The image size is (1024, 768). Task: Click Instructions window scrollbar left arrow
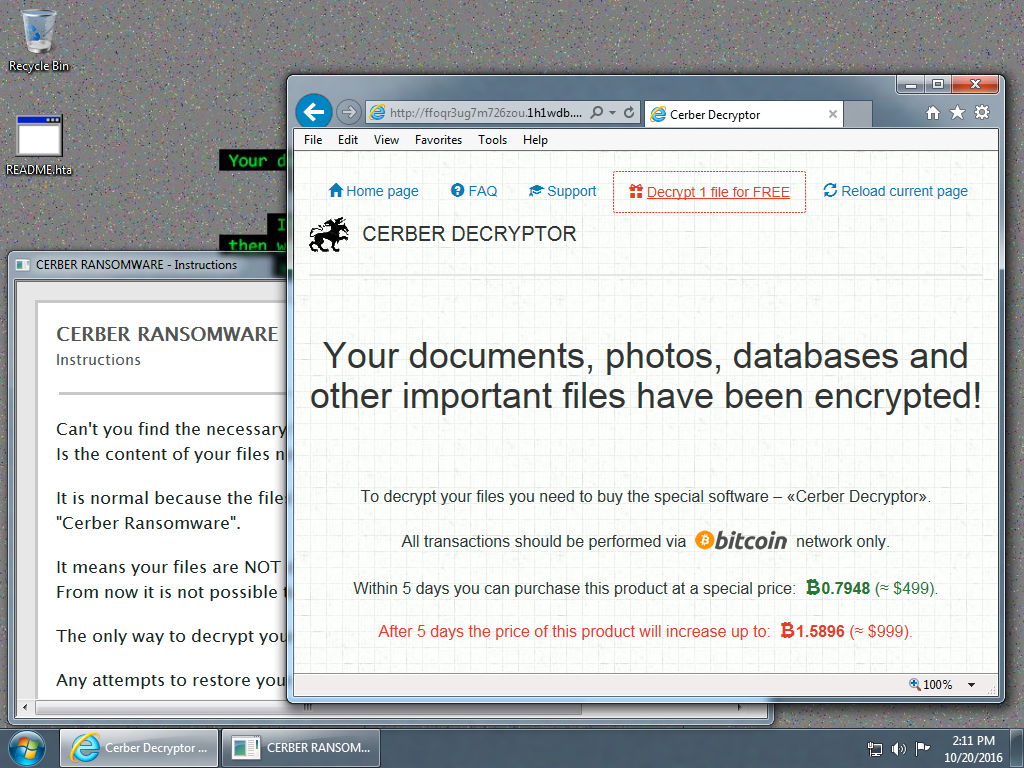[x=25, y=707]
